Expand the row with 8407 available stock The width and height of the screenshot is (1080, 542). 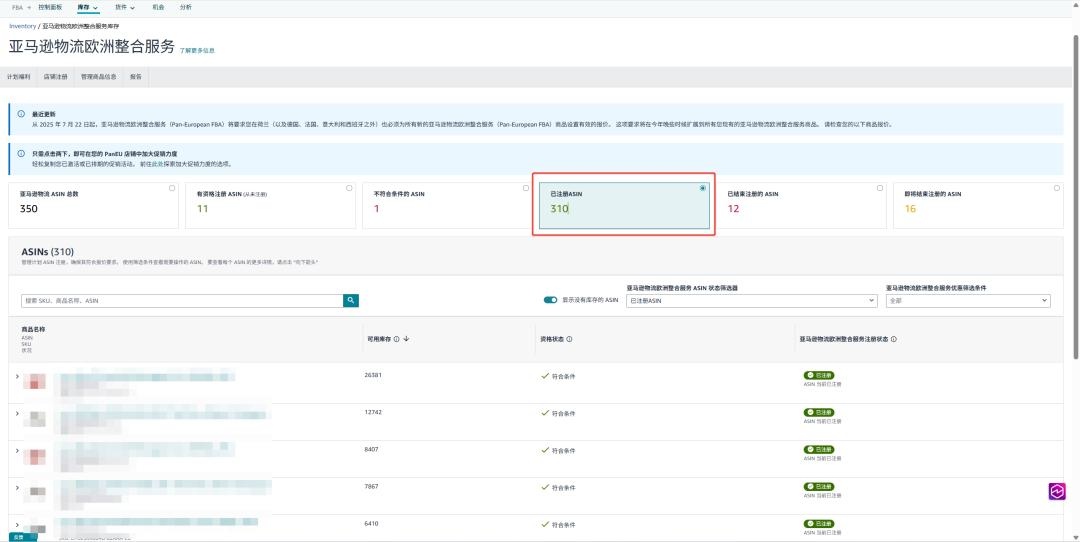point(17,450)
